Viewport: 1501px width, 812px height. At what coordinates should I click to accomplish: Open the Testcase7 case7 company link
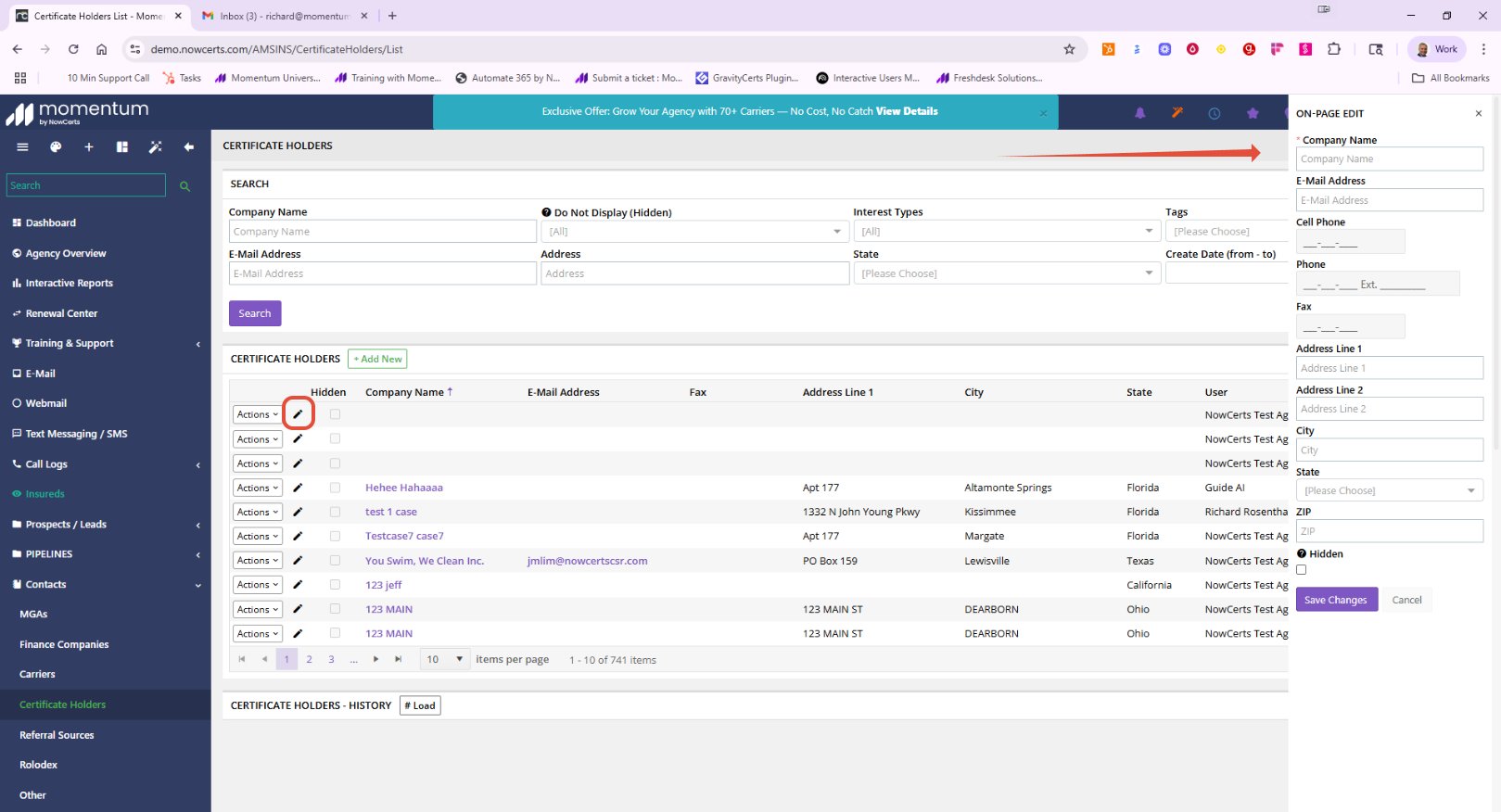[404, 536]
